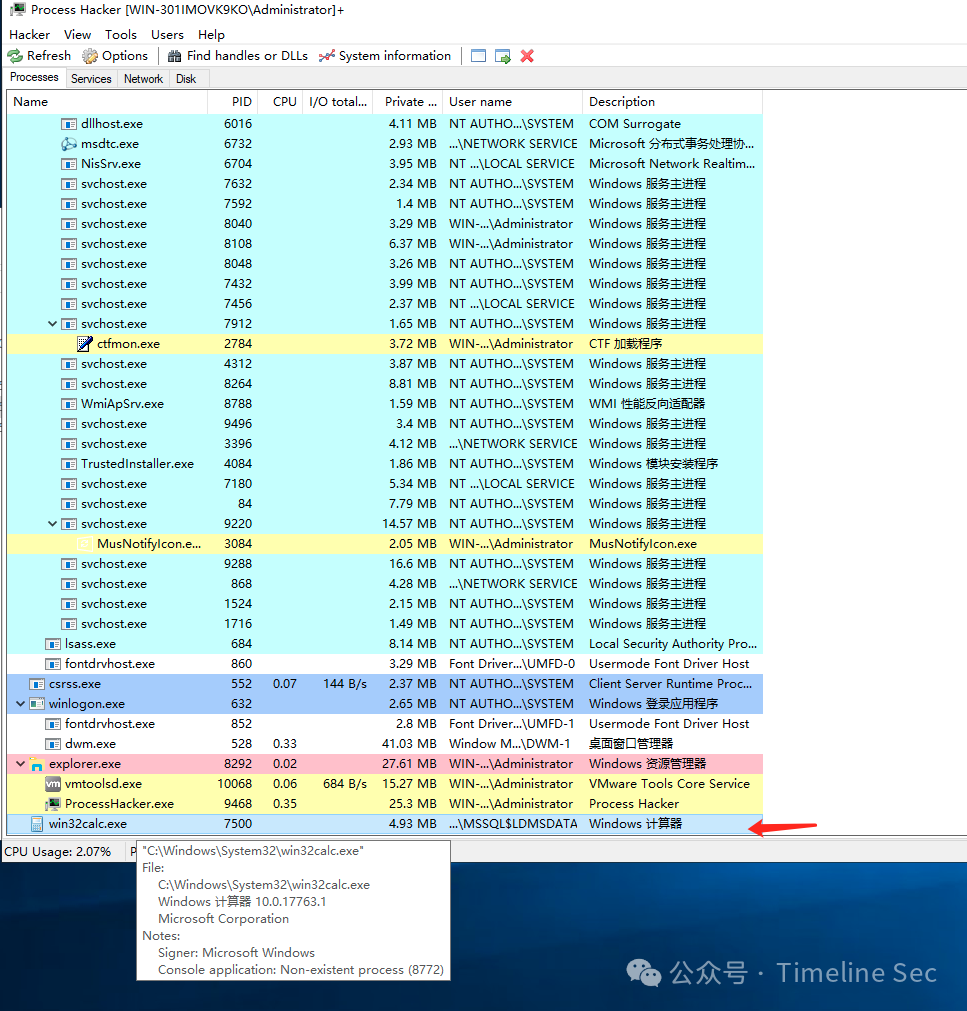
Task: Select ctfmon.exe process name
Action: (x=128, y=344)
